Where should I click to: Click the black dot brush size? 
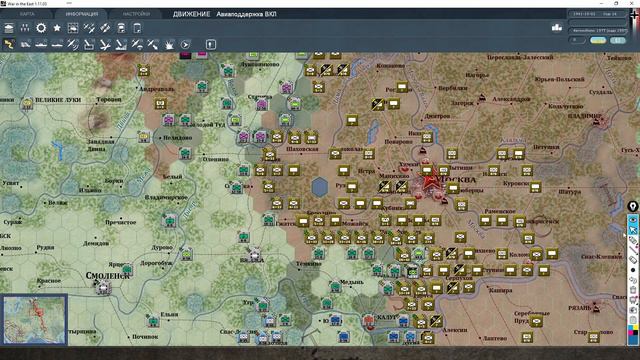click(x=633, y=270)
